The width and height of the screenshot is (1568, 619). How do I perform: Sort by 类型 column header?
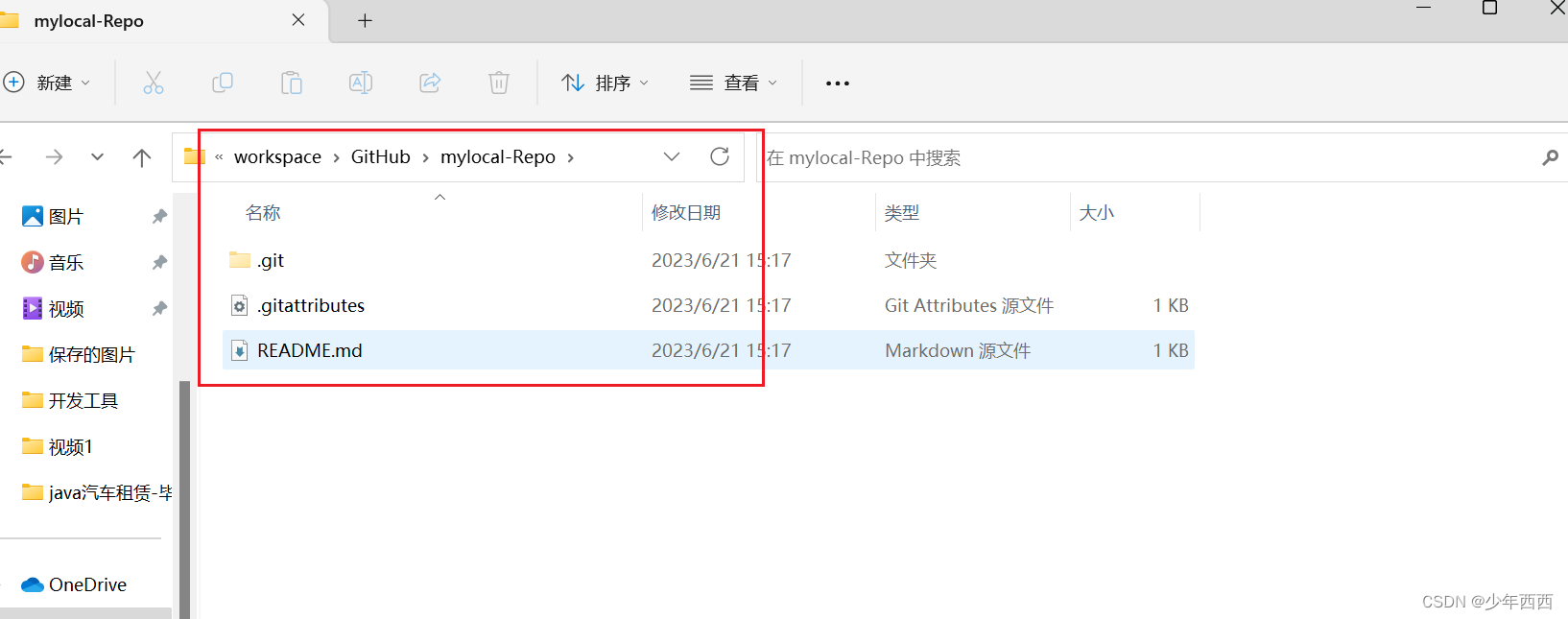point(902,212)
